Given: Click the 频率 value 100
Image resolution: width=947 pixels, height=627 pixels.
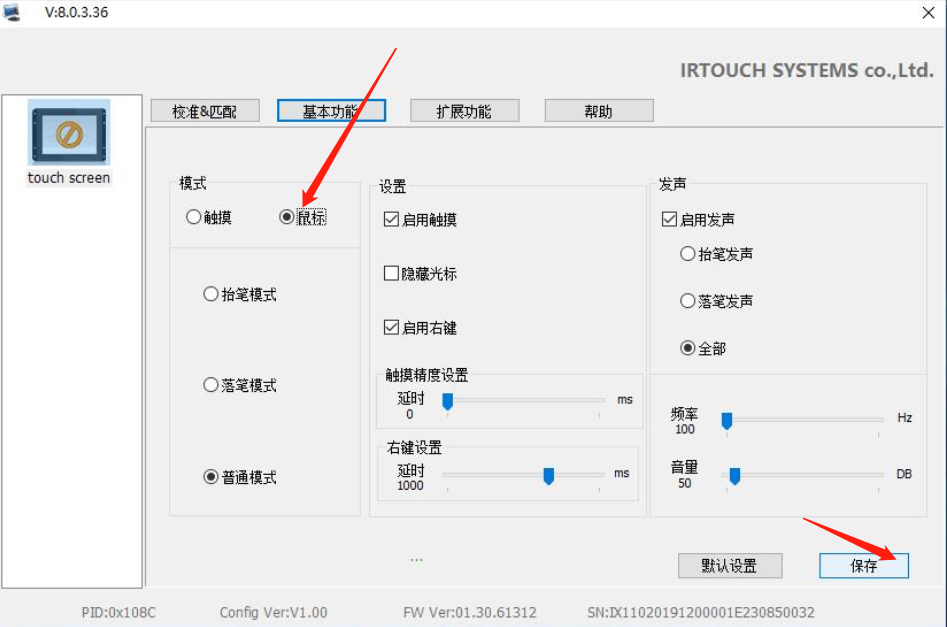Looking at the screenshot, I should [x=684, y=429].
